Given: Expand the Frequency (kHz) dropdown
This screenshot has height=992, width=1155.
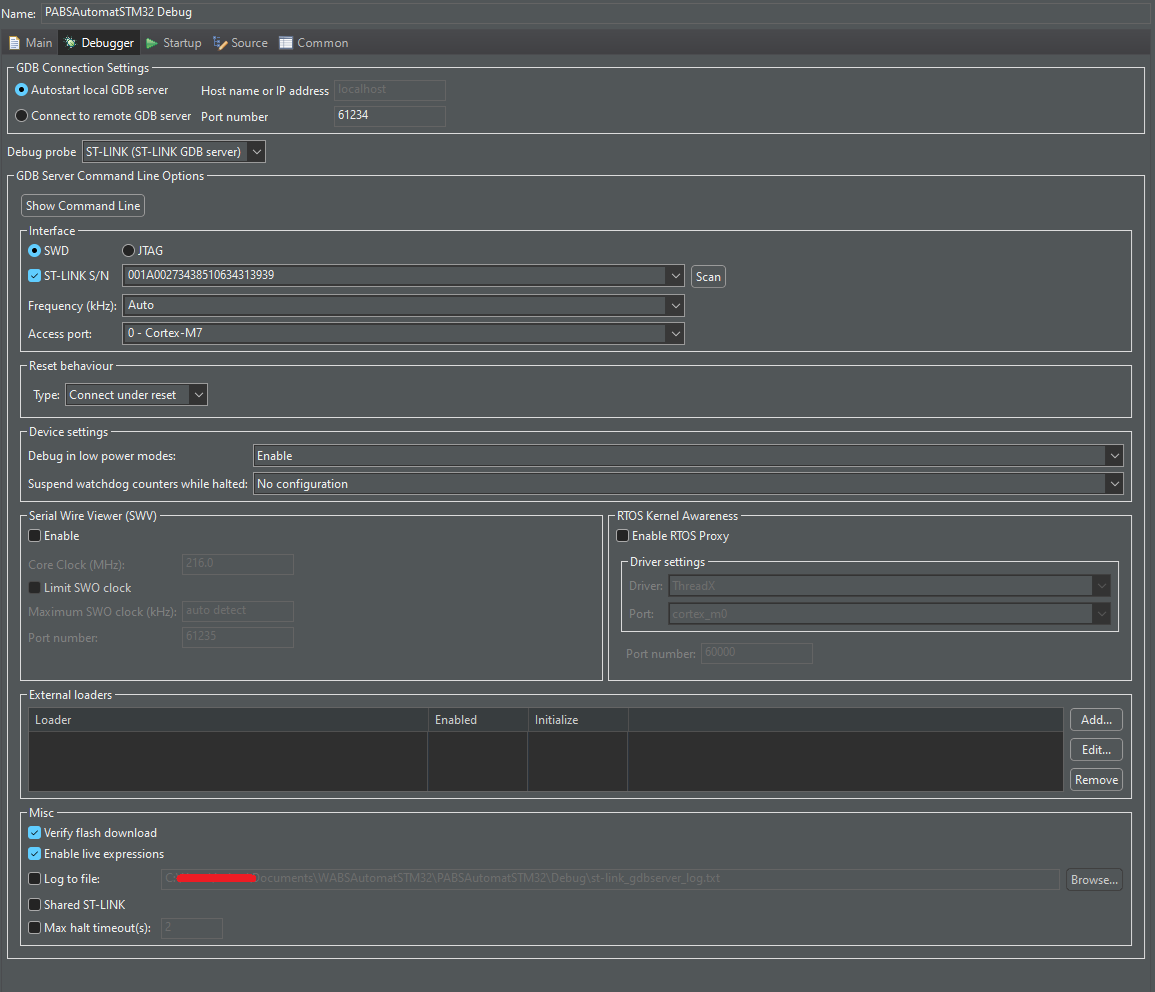Looking at the screenshot, I should pyautogui.click(x=675, y=305).
